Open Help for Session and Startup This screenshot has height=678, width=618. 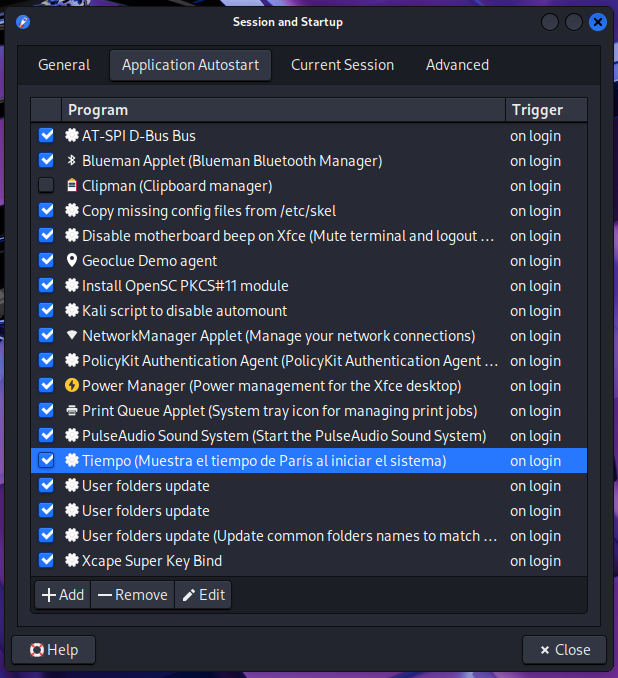tap(53, 650)
